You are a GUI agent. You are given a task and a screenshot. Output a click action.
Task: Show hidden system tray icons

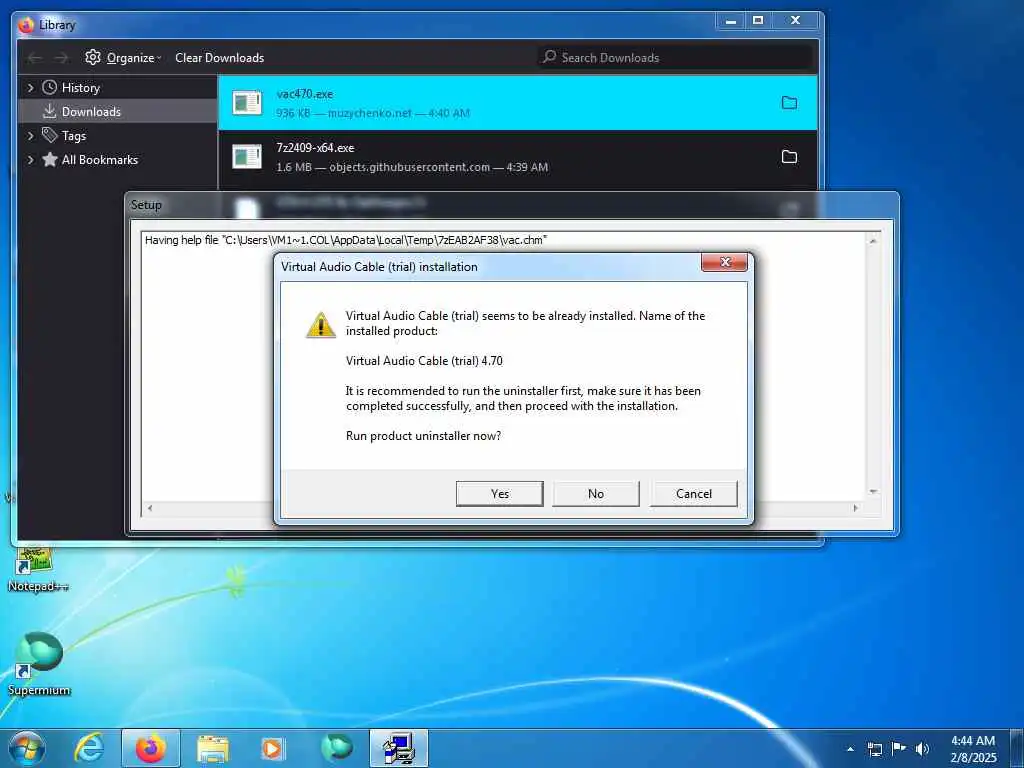pos(850,749)
